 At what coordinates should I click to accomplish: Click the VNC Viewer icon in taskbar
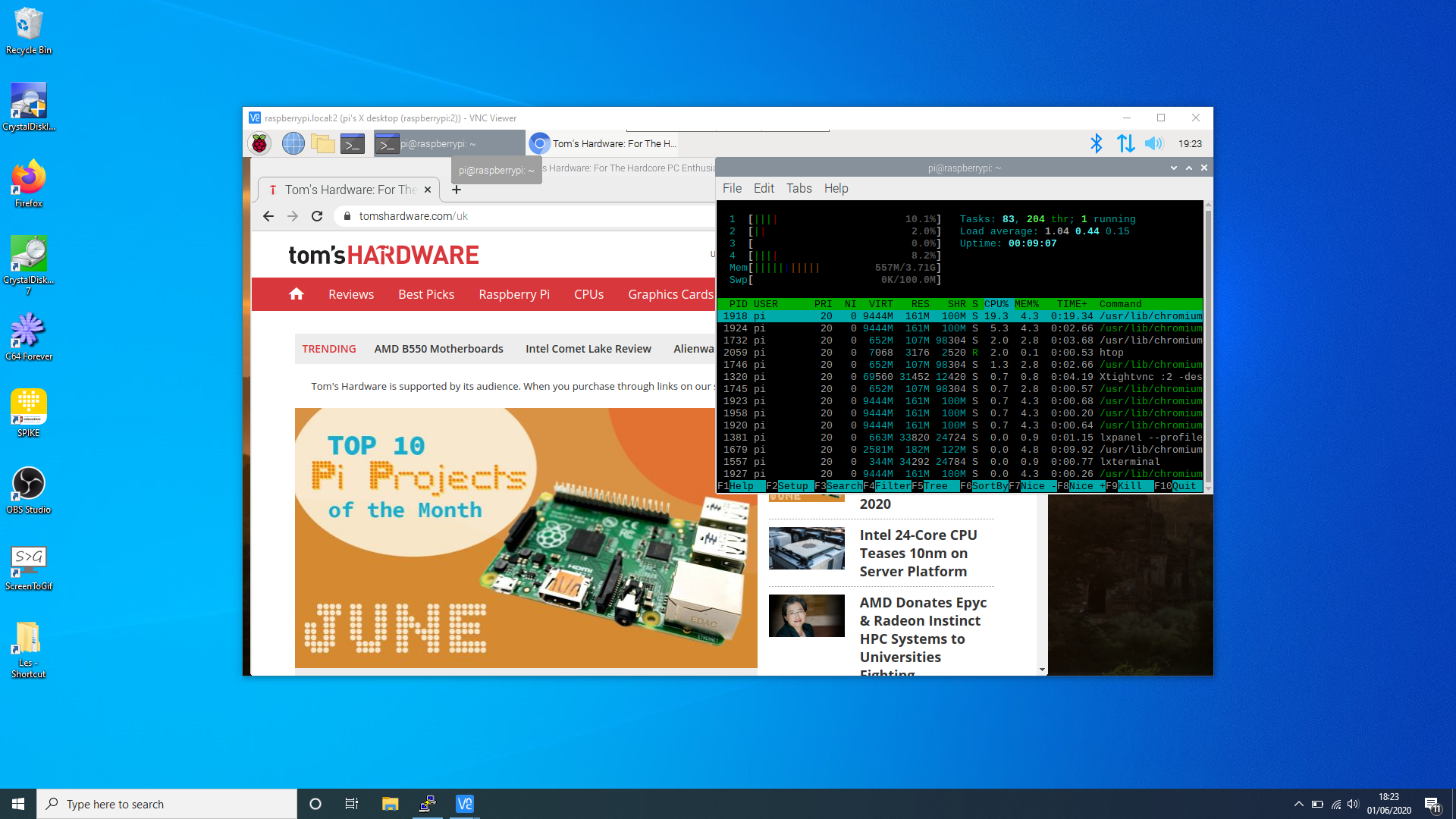click(464, 803)
